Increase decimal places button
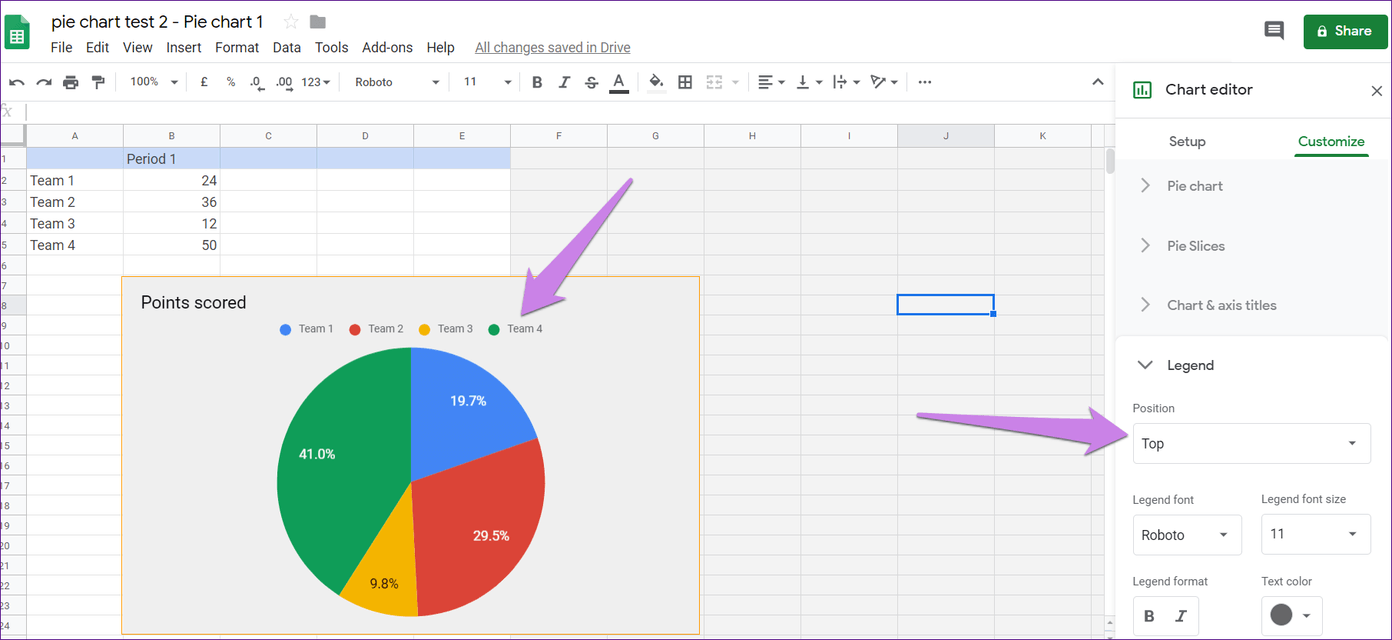Viewport: 1392px width, 640px height. coord(284,82)
